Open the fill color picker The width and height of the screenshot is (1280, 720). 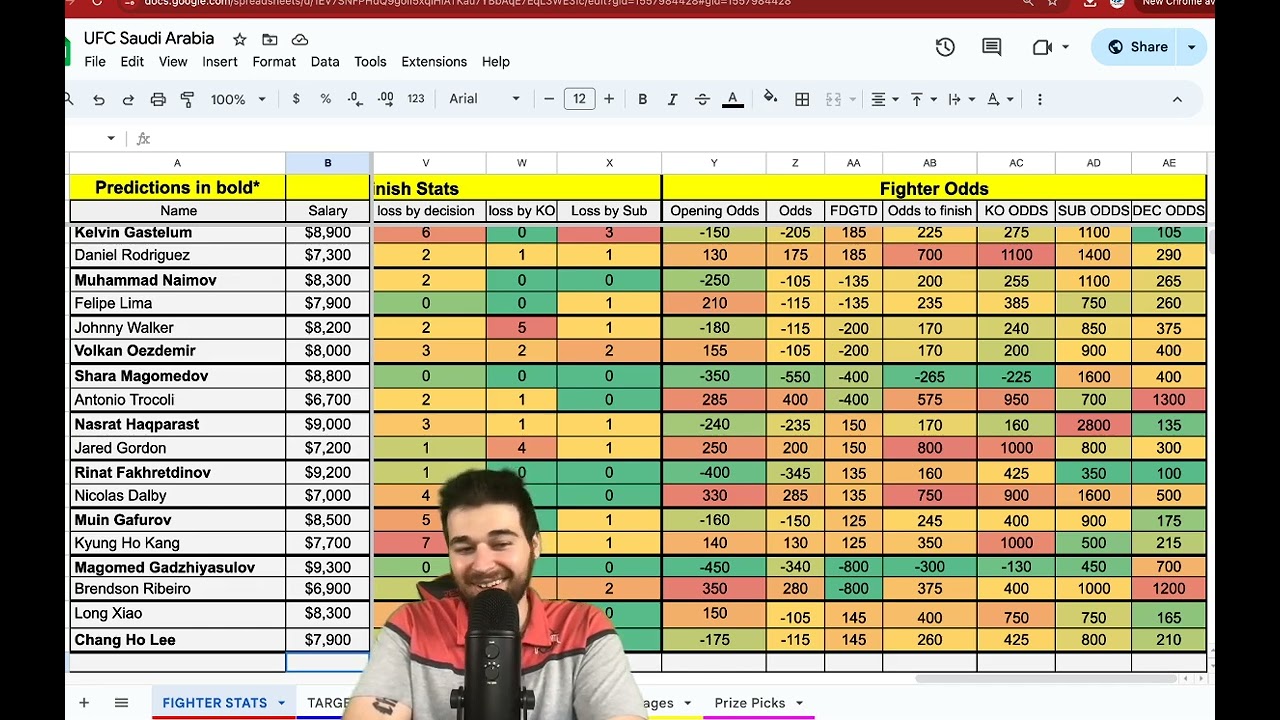770,98
